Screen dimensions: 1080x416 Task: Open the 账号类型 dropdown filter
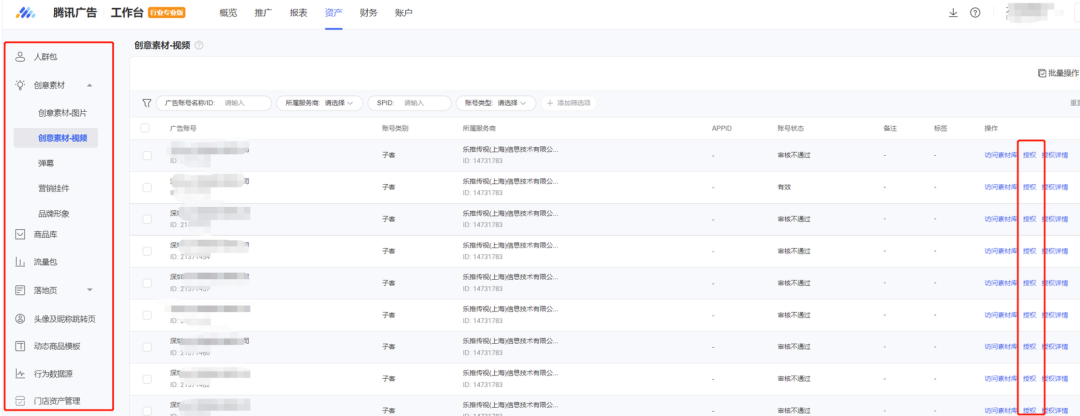click(496, 103)
